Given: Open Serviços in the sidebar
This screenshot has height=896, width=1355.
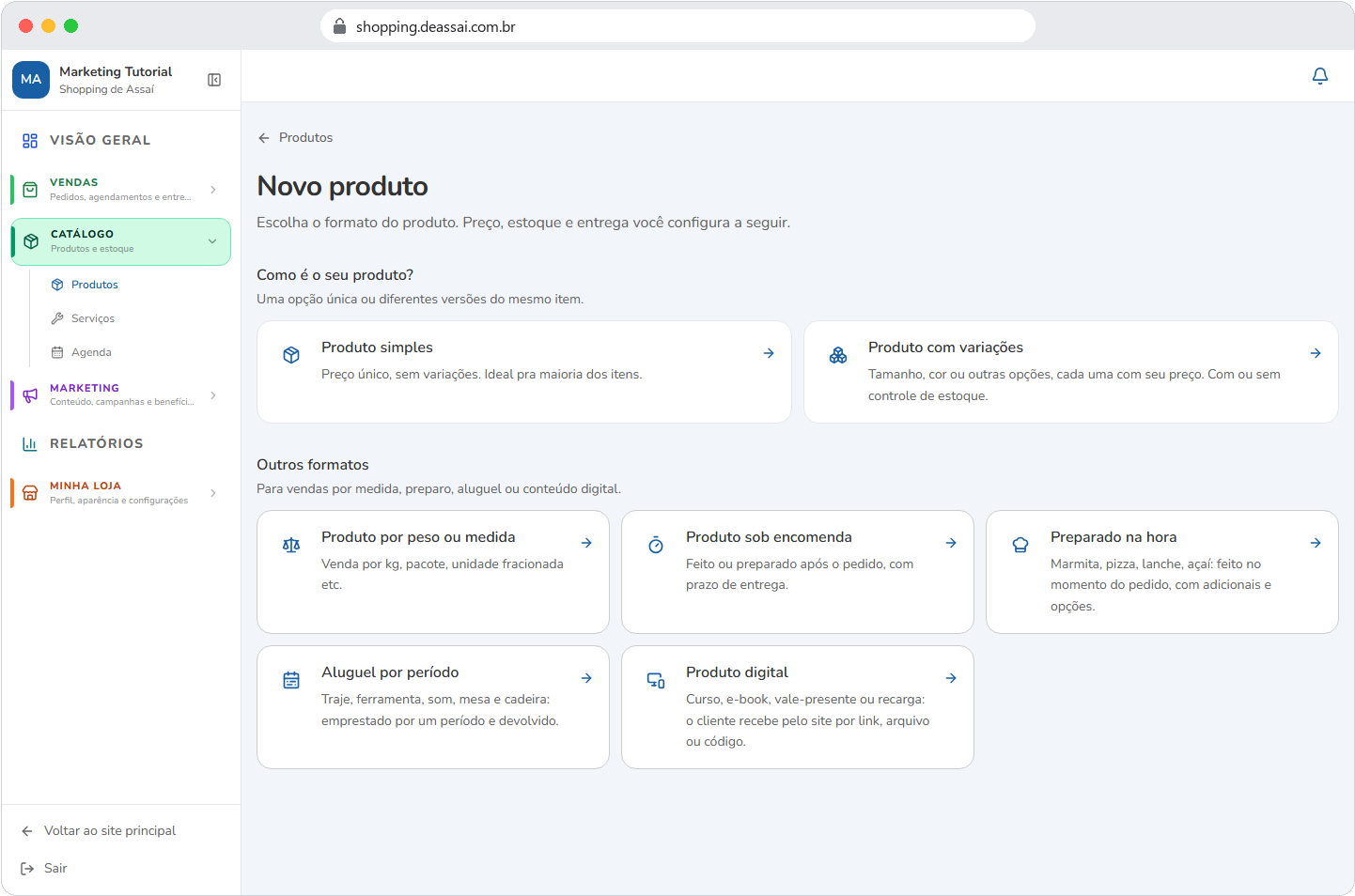Looking at the screenshot, I should (93, 318).
